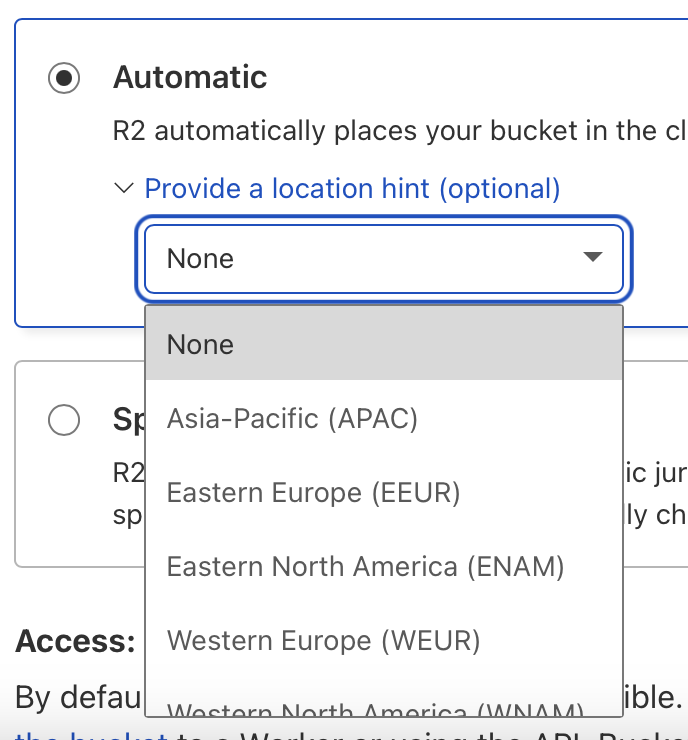Select Eastern Europe (EEUR) location hint
This screenshot has width=688, height=740.
click(313, 493)
